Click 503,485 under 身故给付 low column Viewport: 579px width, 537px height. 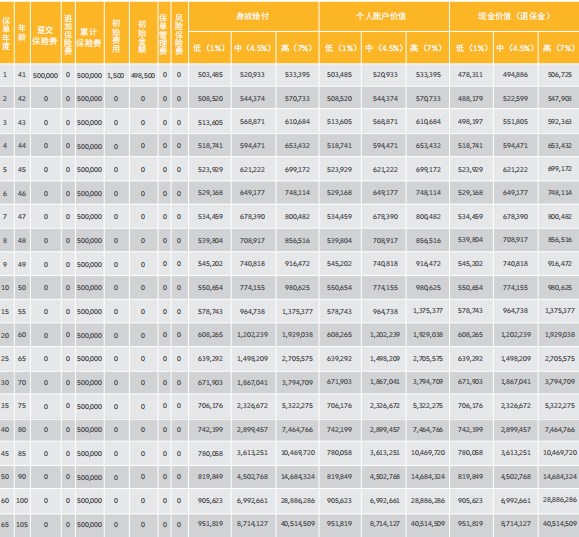tap(210, 75)
